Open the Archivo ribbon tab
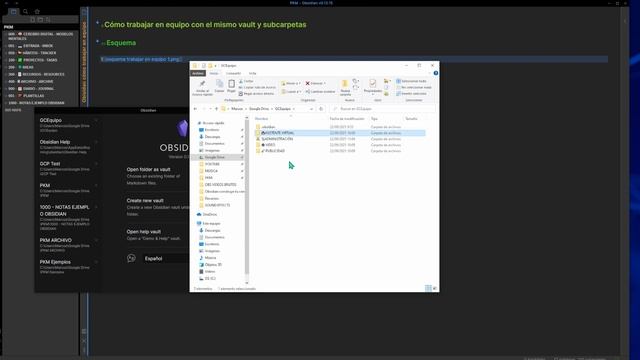Viewport: 640px width, 360px height. click(x=198, y=73)
